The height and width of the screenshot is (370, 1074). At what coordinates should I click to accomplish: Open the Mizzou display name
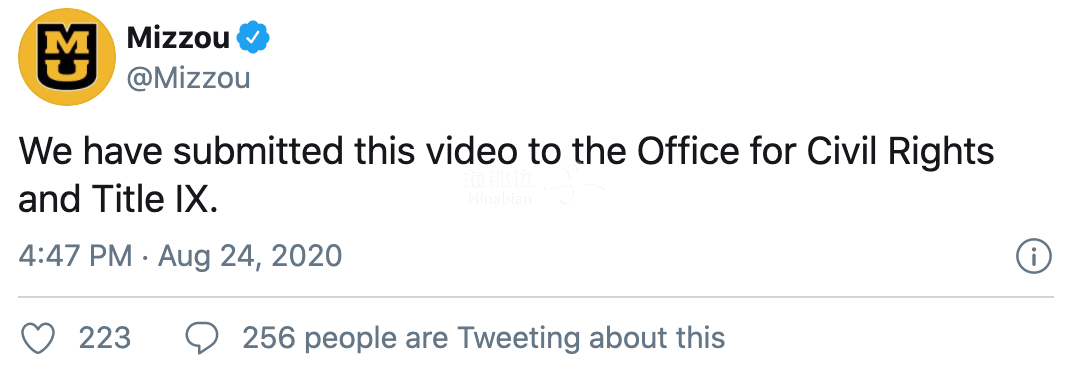[x=178, y=38]
